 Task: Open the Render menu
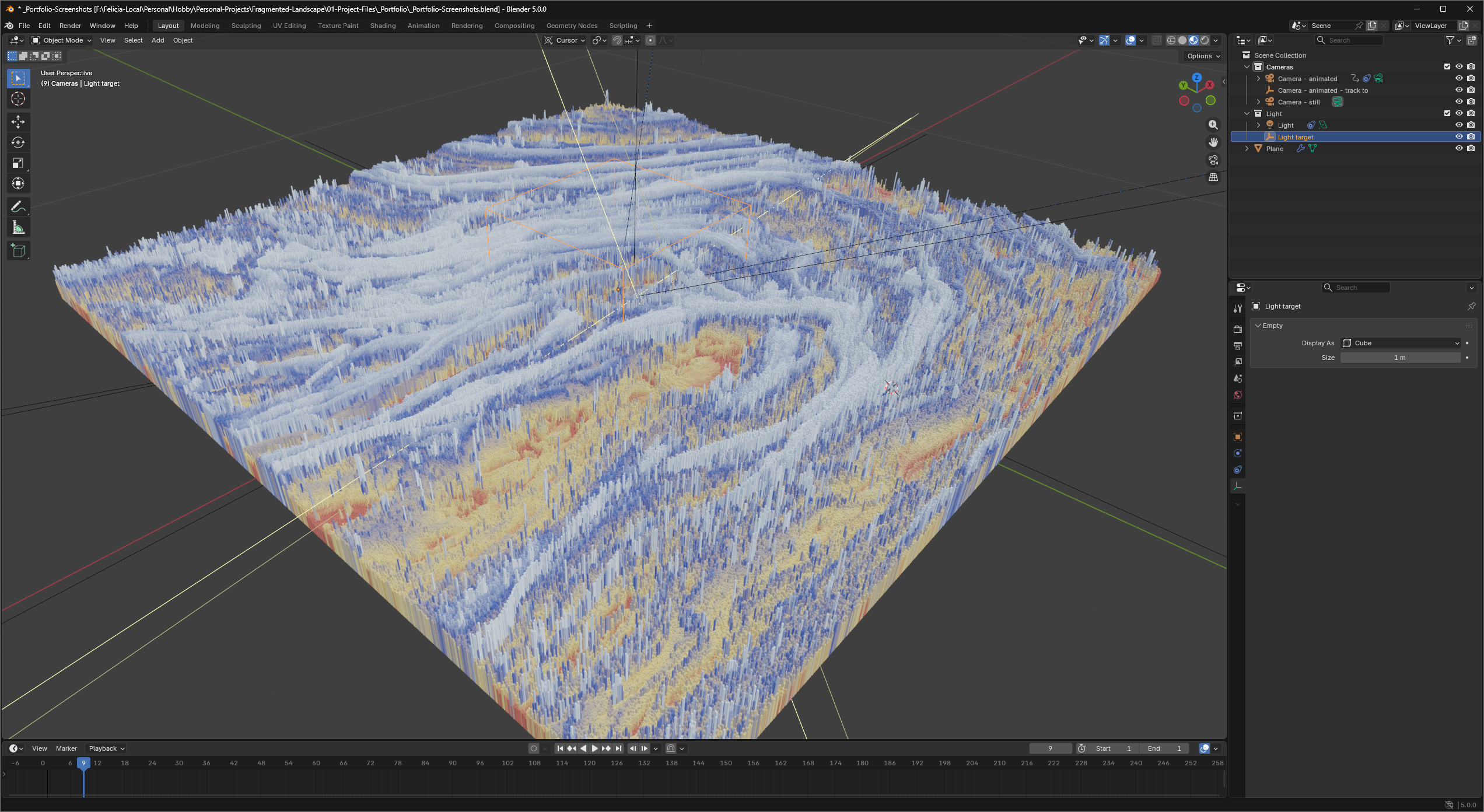(70, 26)
